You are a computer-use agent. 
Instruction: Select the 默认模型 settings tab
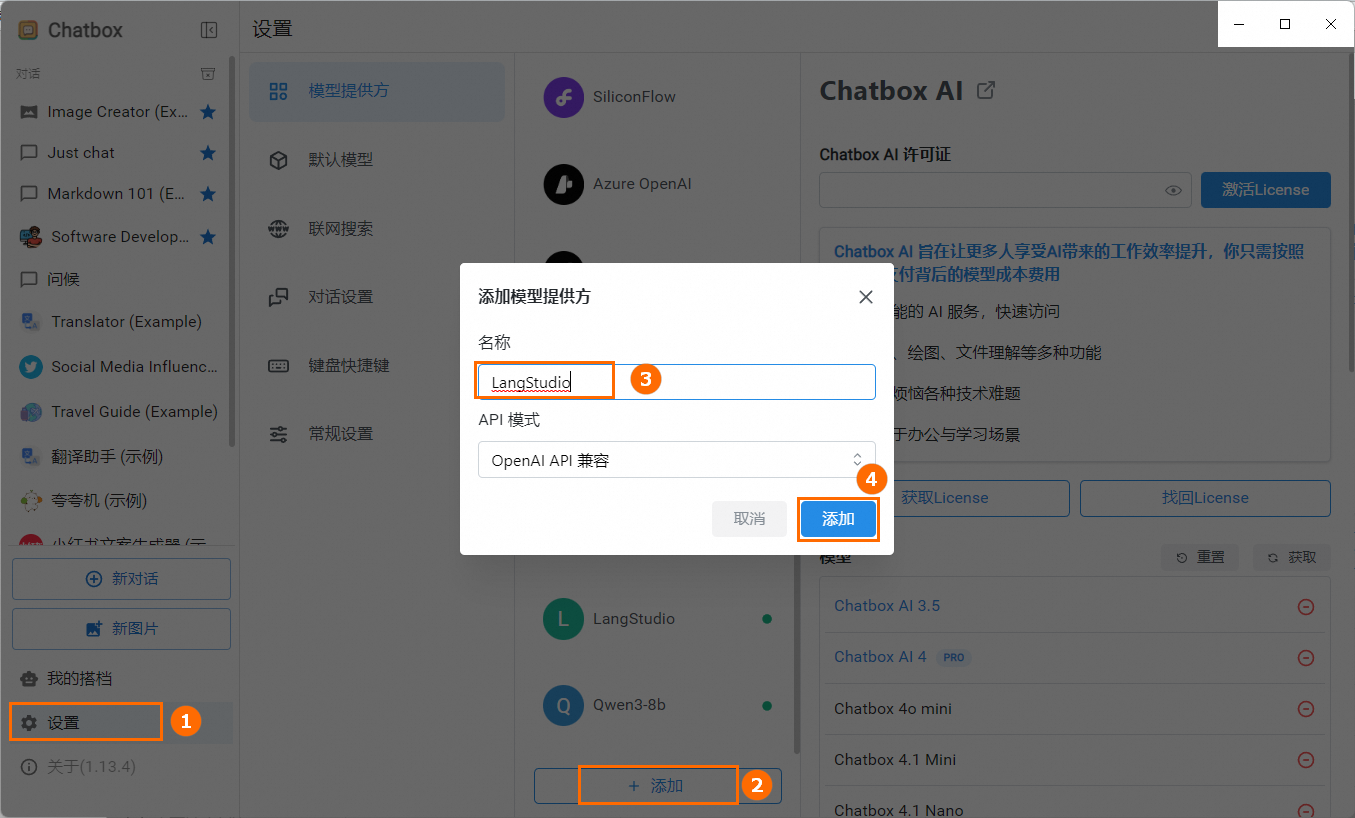pos(377,160)
